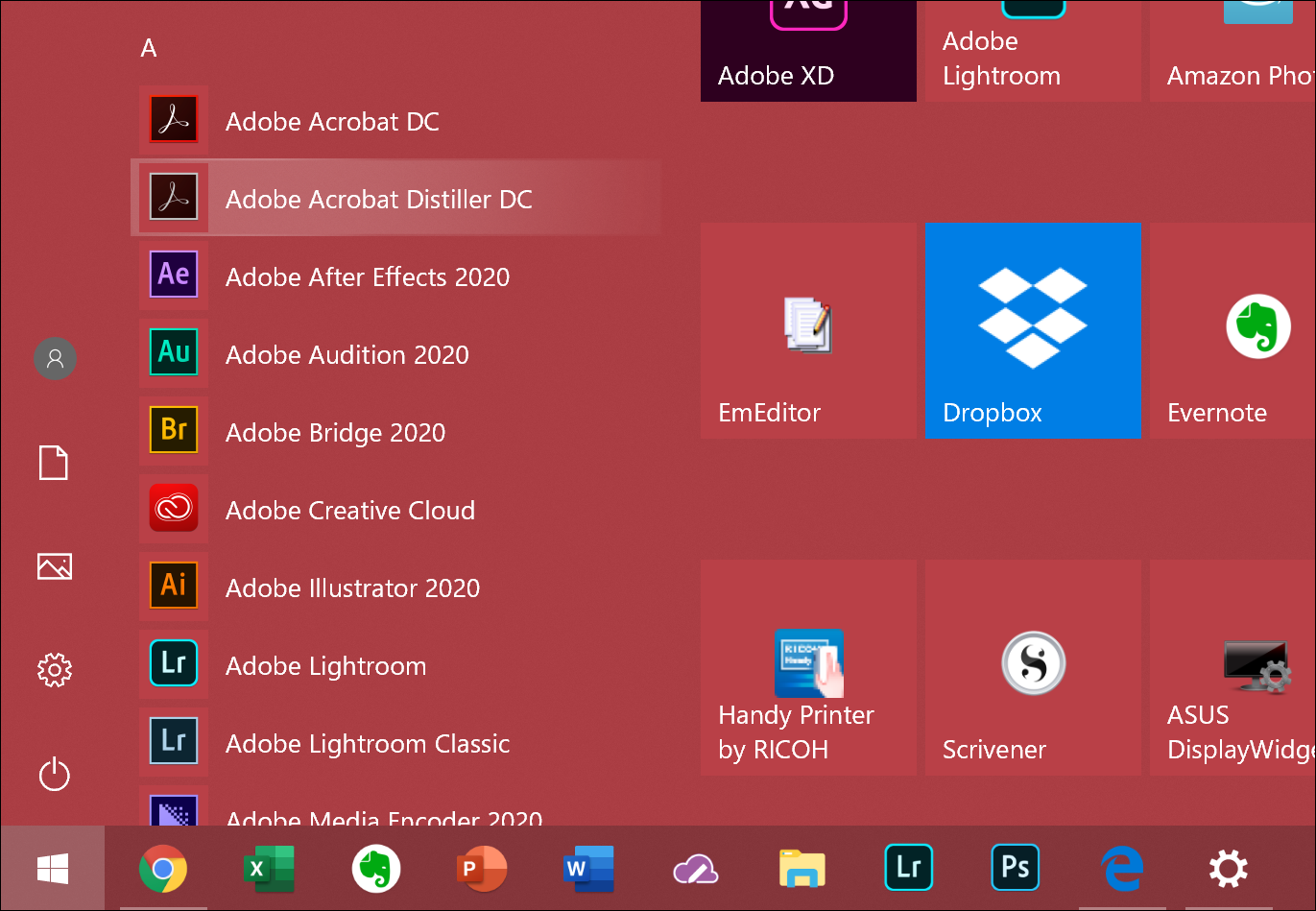Open File Explorer from the taskbar
Image resolution: width=1316 pixels, height=911 pixels.
click(802, 869)
